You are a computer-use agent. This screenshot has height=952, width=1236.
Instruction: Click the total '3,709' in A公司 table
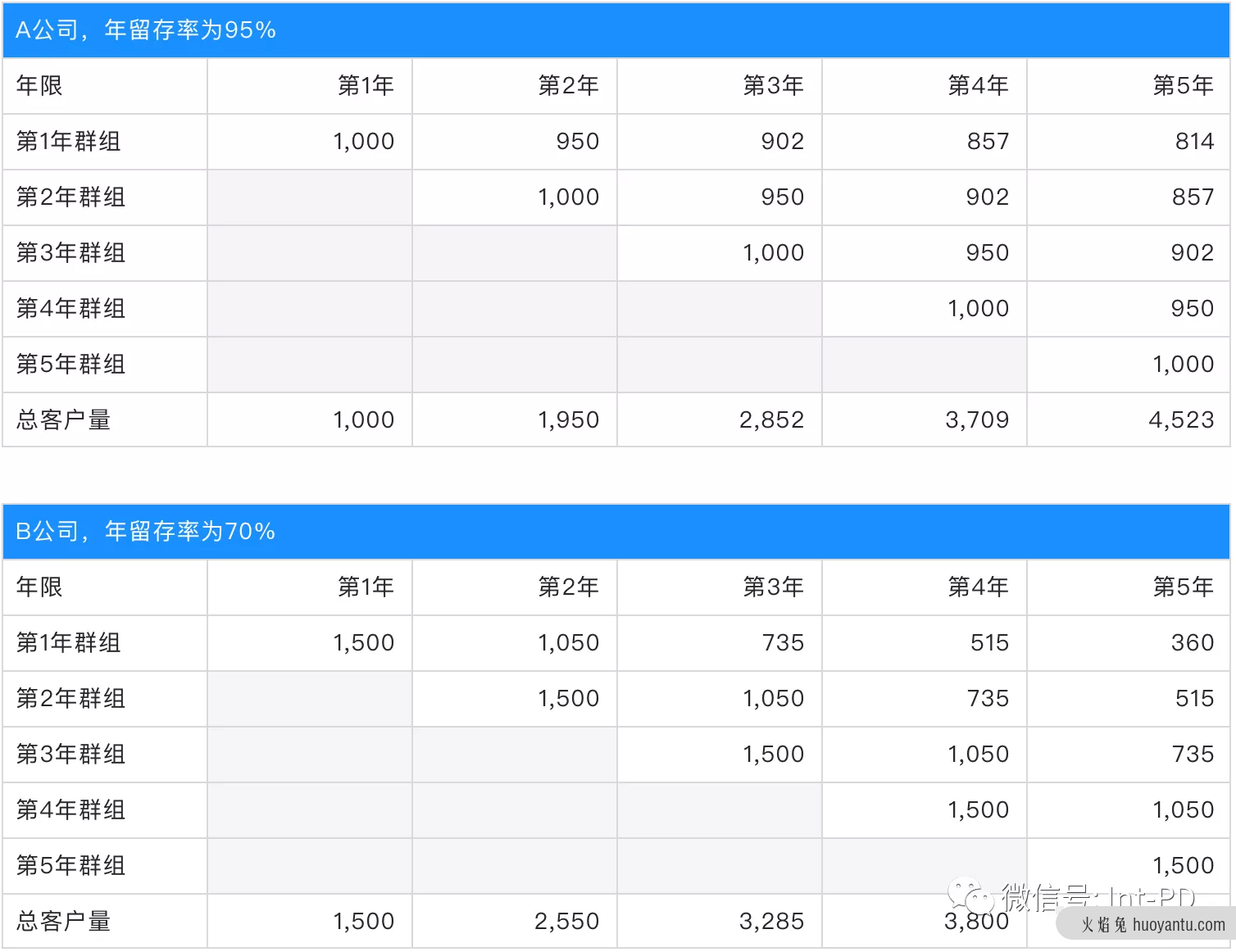977,420
